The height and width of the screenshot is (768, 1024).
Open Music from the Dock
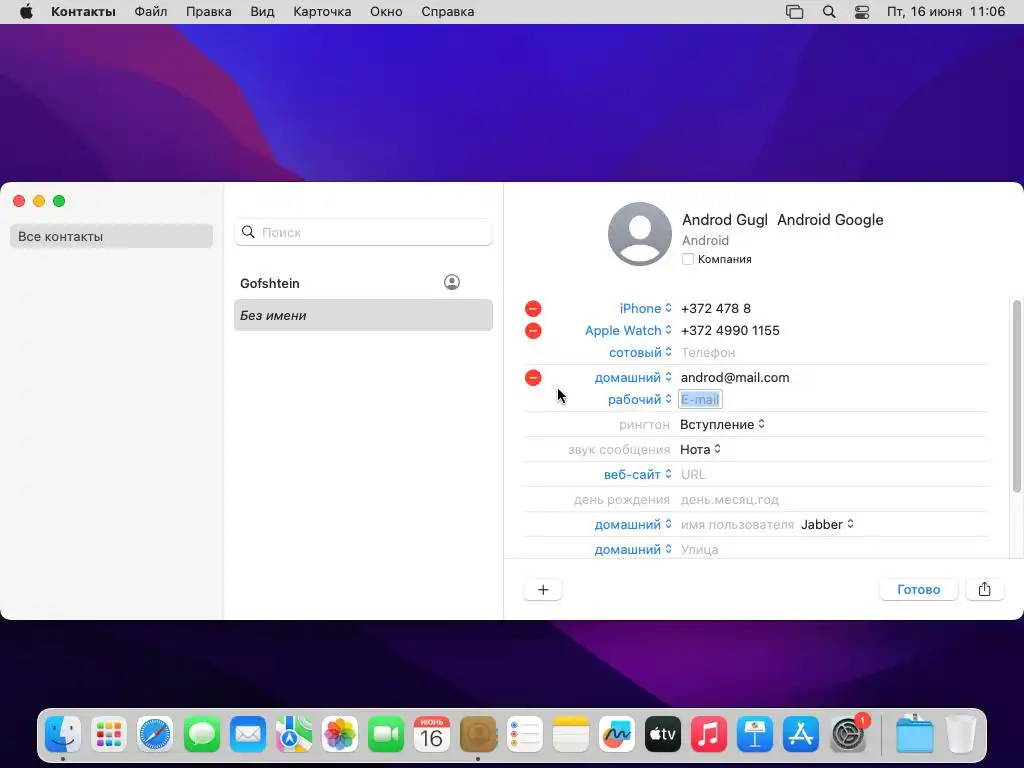point(709,734)
